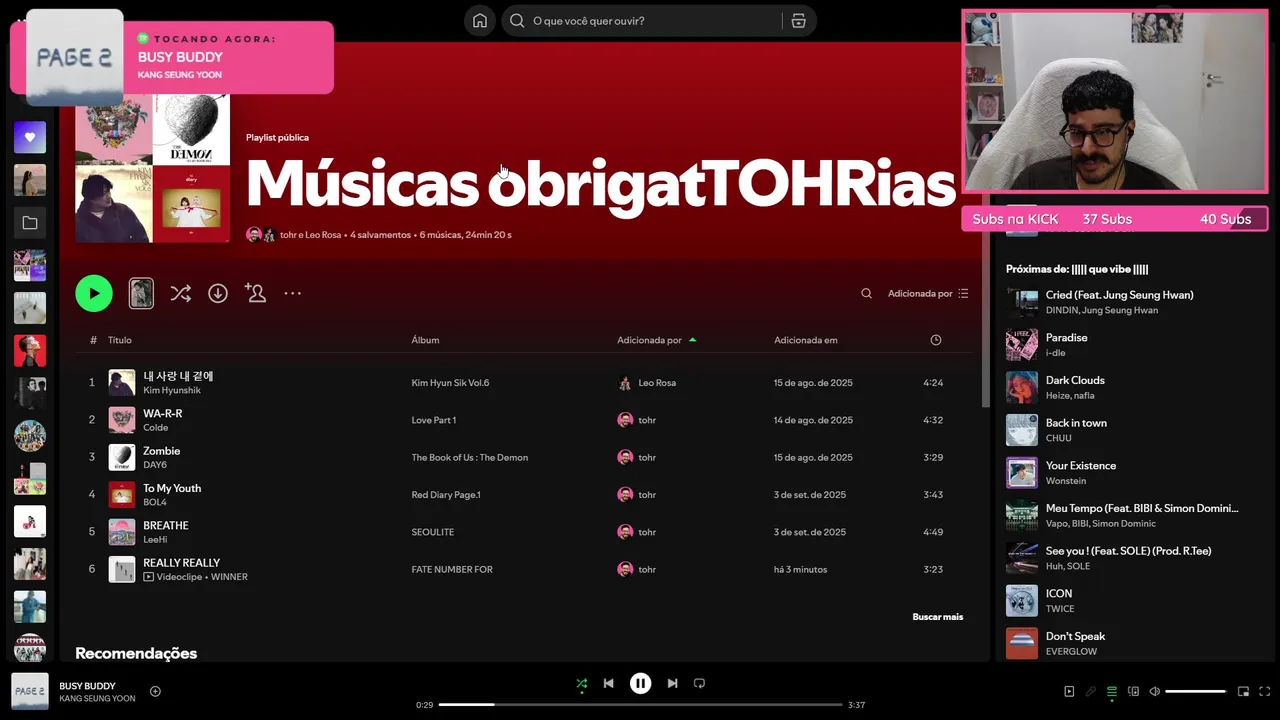Open more options three-dots for the playlist
1280x720 pixels.
click(x=292, y=293)
